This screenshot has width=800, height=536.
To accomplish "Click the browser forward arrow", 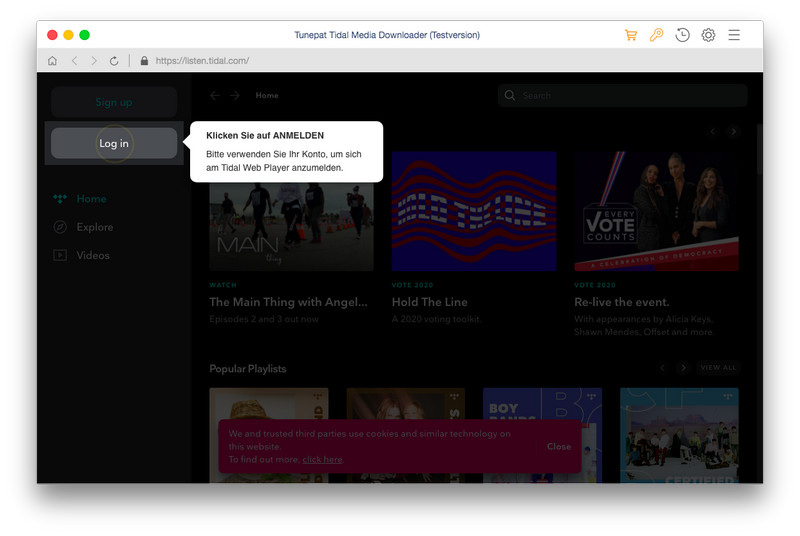I will click(x=93, y=61).
